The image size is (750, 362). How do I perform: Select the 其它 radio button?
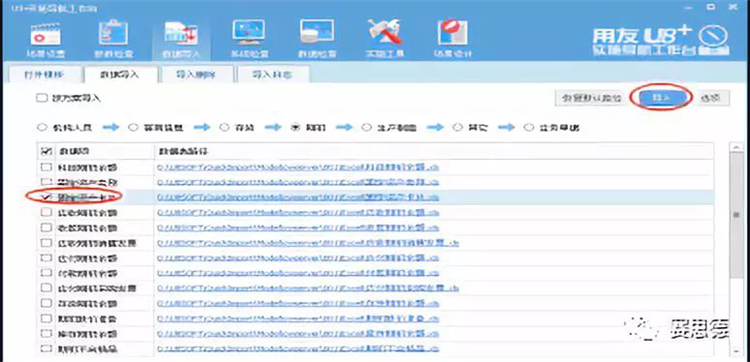(458, 128)
